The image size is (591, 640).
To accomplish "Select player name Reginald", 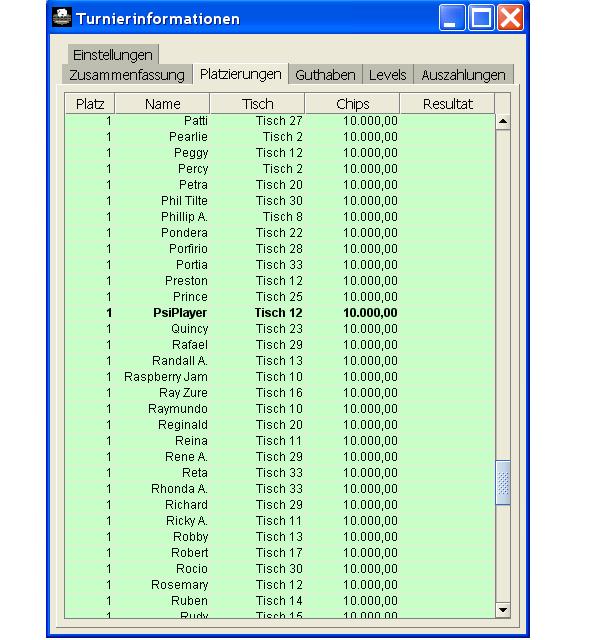I will 183,424.
